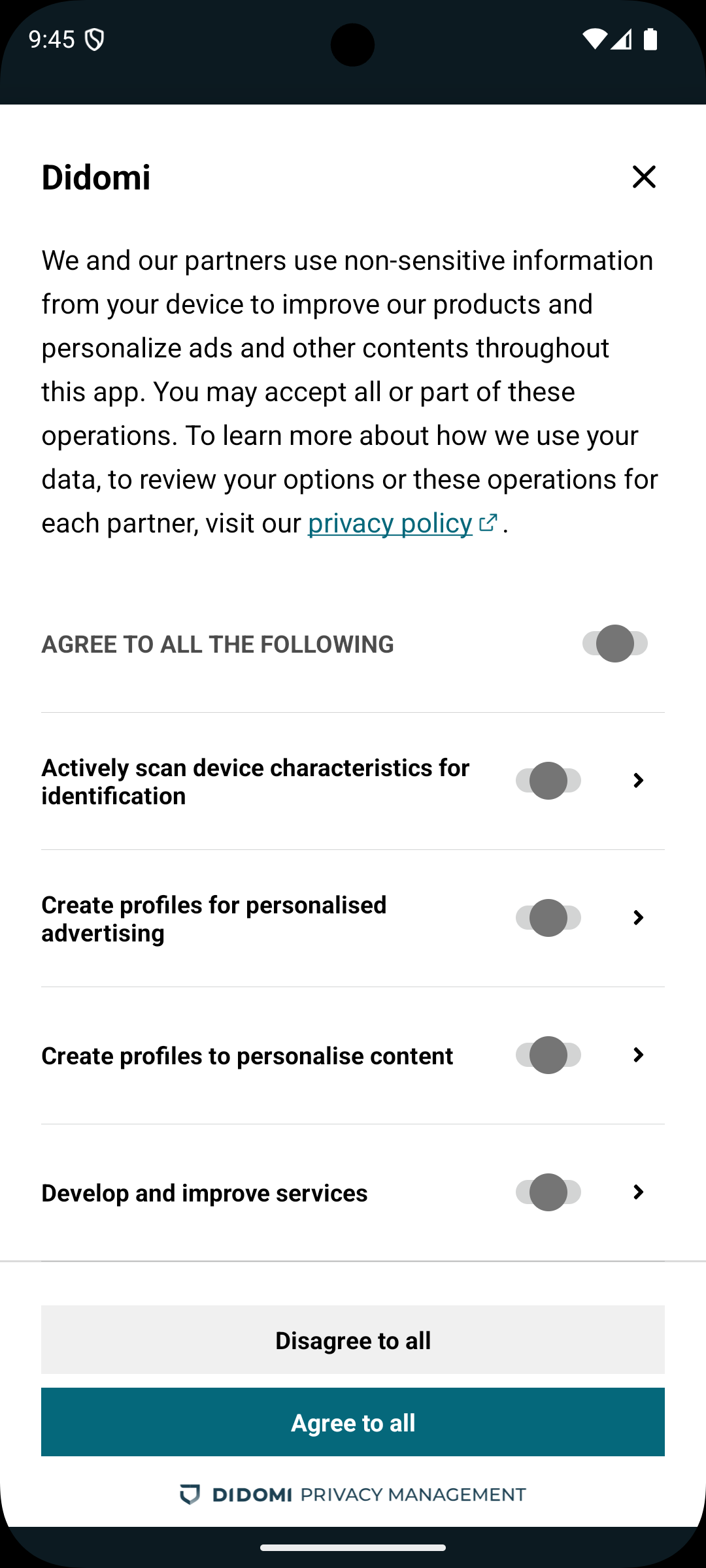Image resolution: width=706 pixels, height=1568 pixels.
Task: Close the Didomi consent dialog
Action: pyautogui.click(x=644, y=177)
